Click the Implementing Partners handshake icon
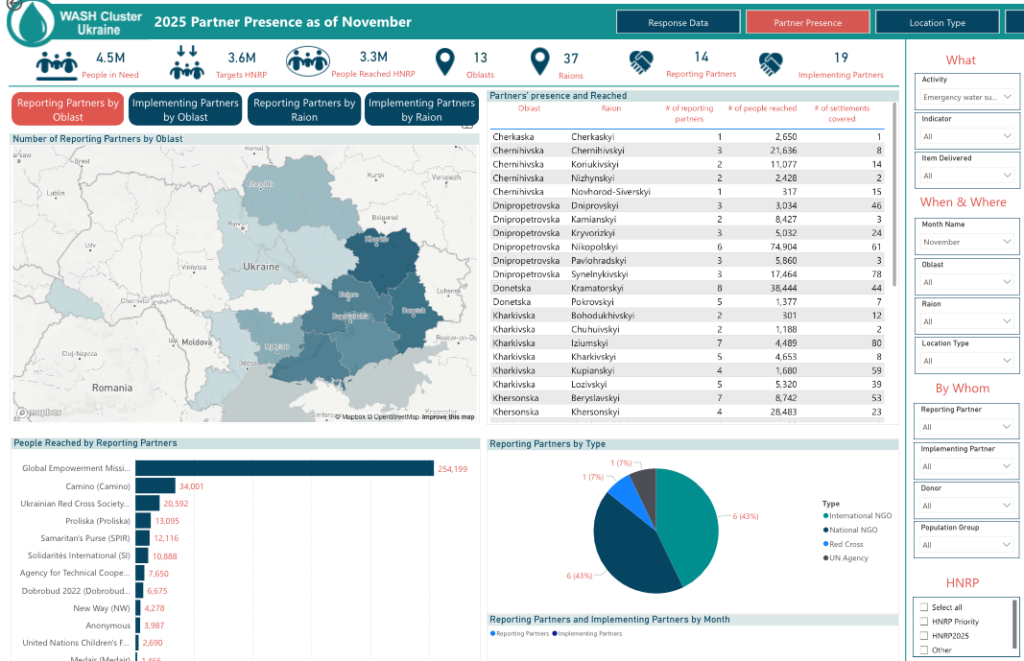The width and height of the screenshot is (1024, 661). tap(770, 64)
